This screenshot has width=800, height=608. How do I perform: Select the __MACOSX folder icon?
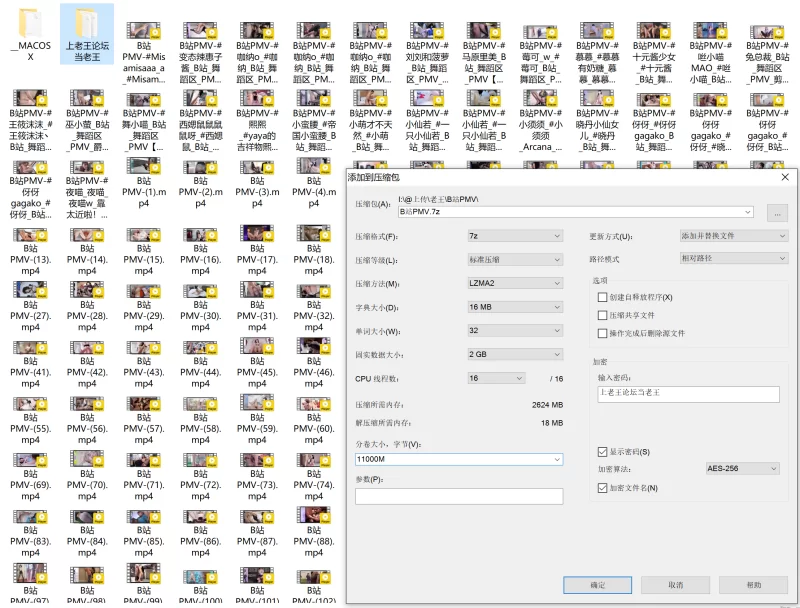30,22
